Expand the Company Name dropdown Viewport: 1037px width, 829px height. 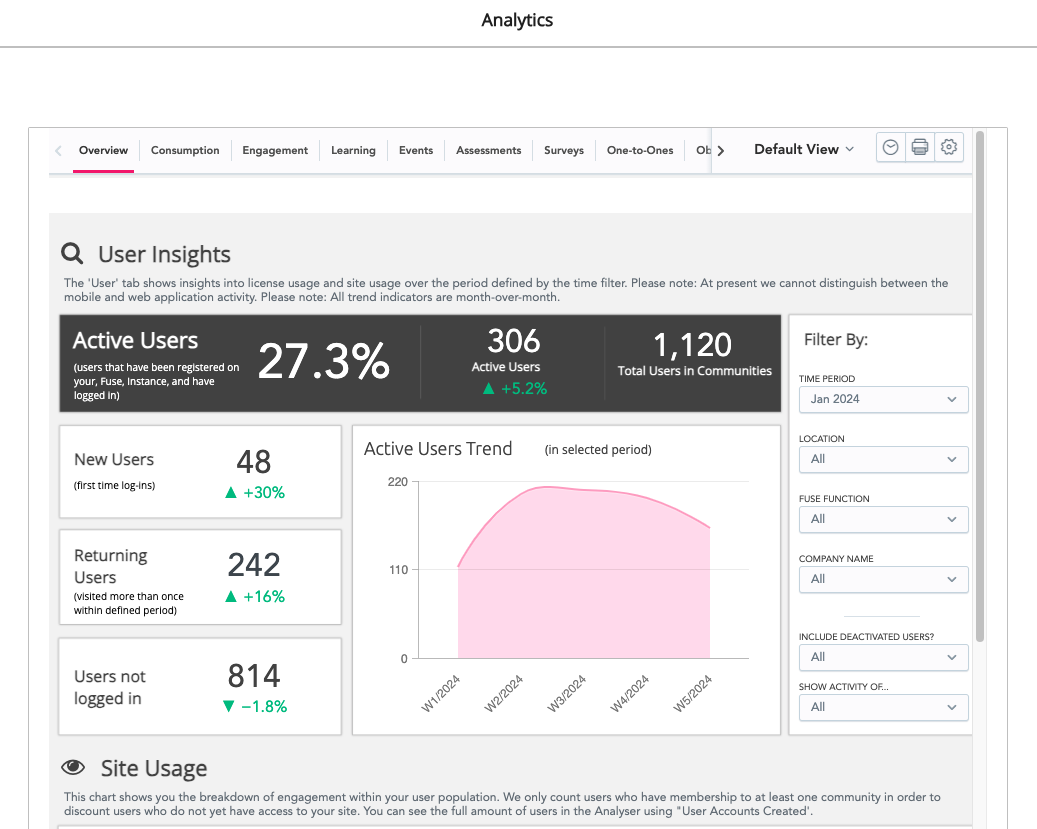pos(883,579)
